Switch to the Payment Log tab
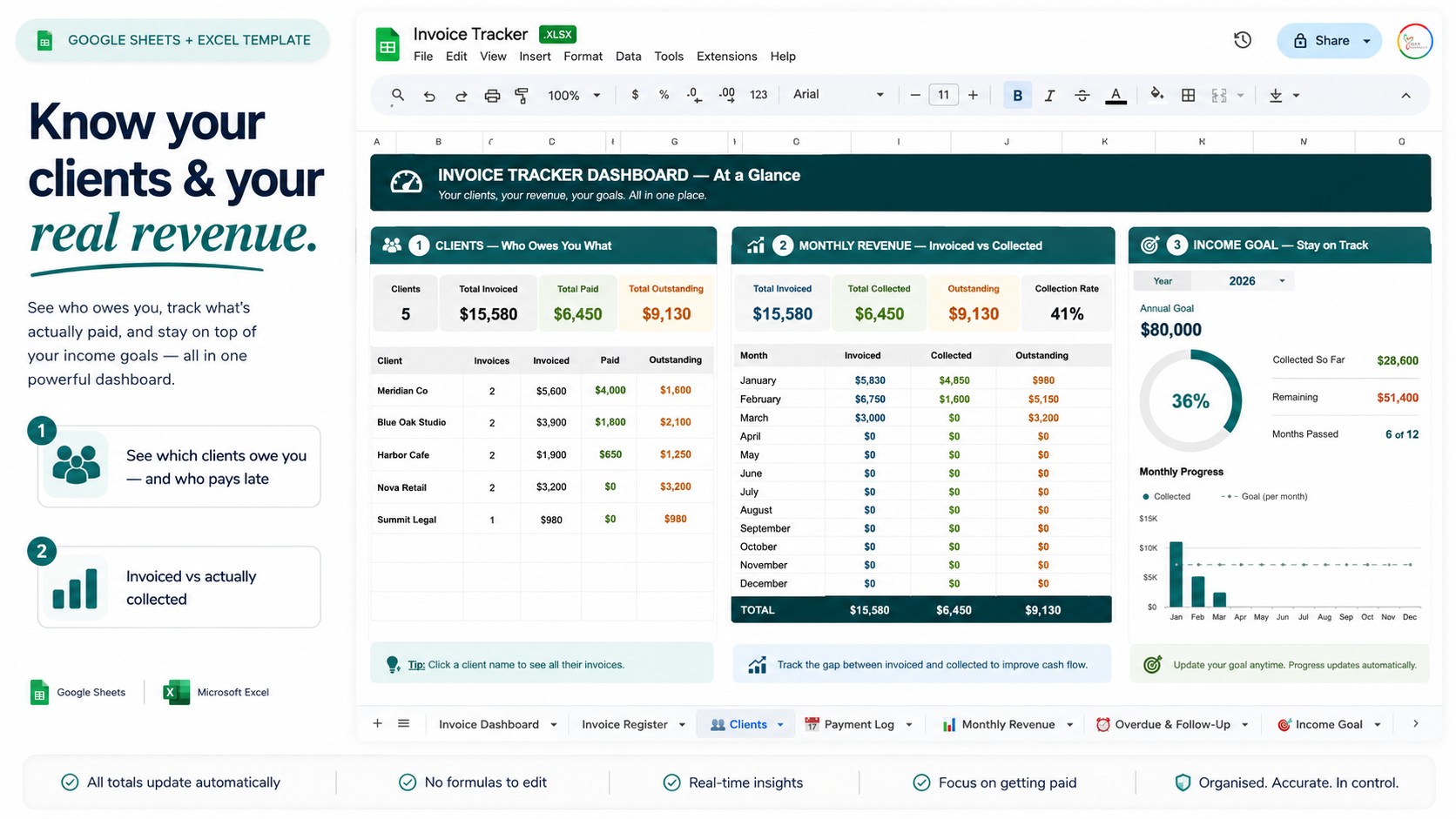This screenshot has height=819, width=1456. click(x=859, y=724)
